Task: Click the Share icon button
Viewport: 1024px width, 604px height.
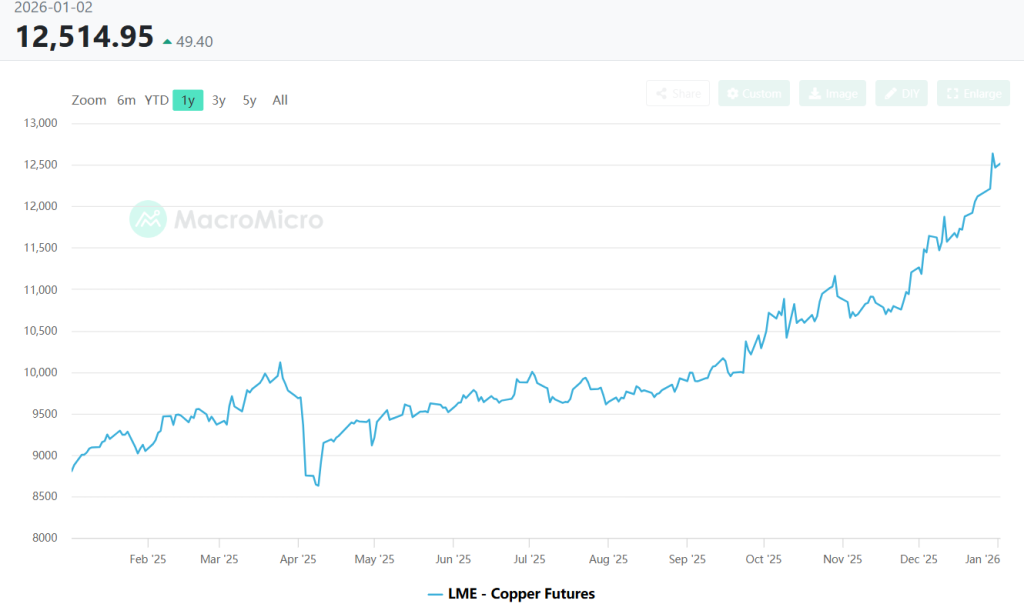Action: (678, 94)
